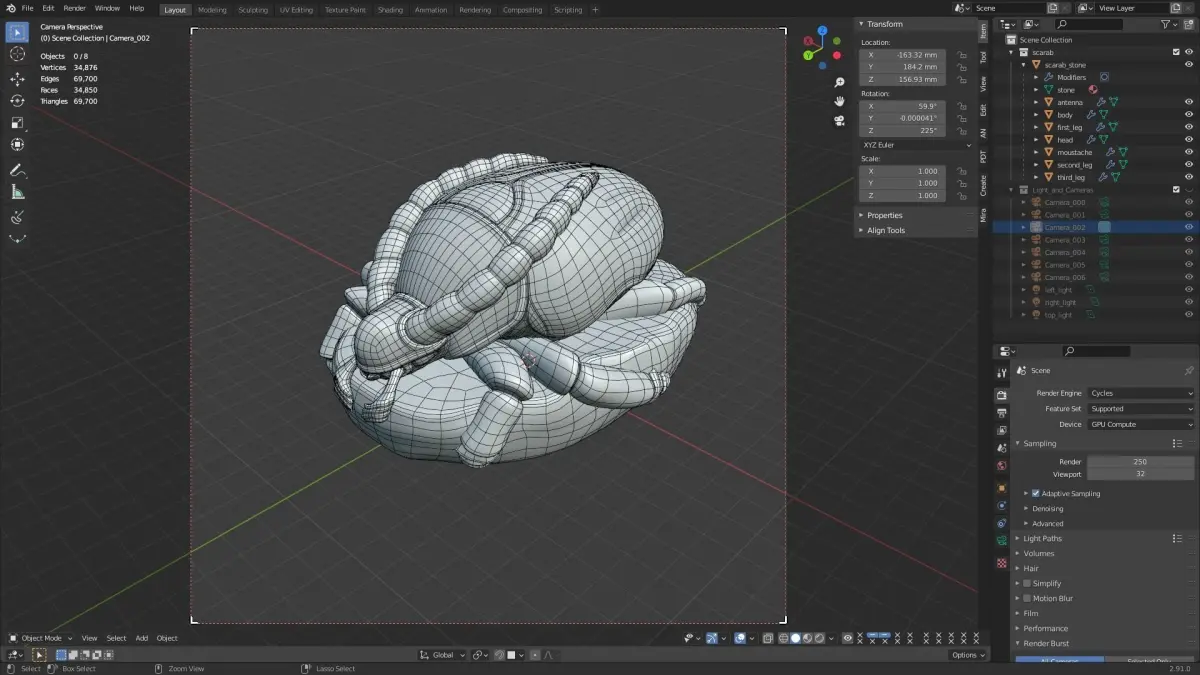
Task: Open the XYZ Euler rotation mode dropdown
Action: pos(916,145)
